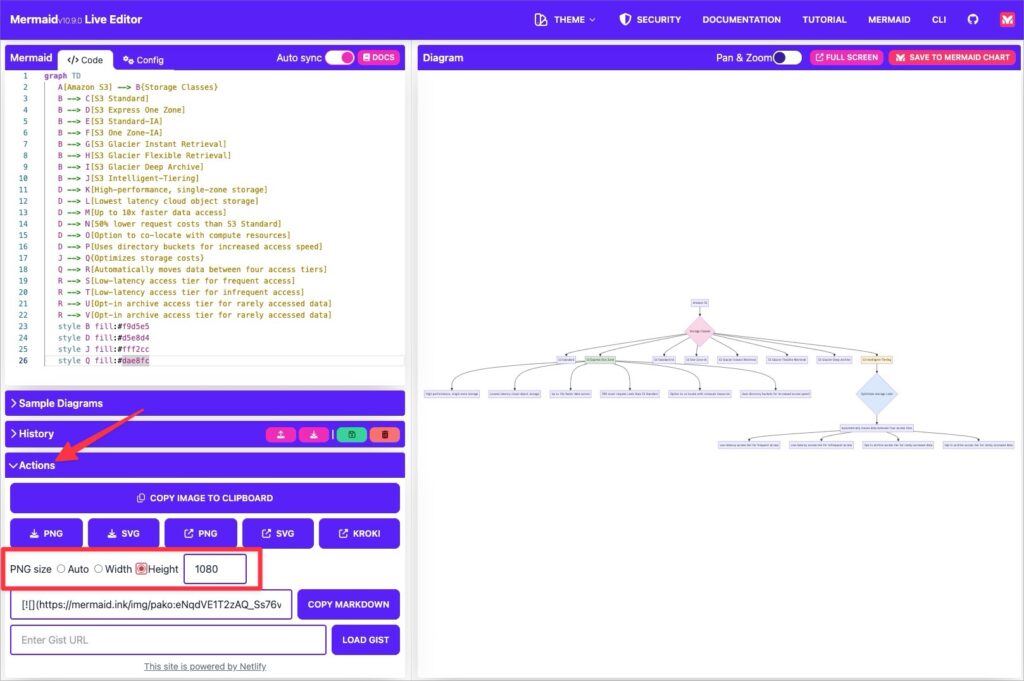Switch to the Code tab
The width and height of the screenshot is (1024, 681).
pyautogui.click(x=86, y=59)
